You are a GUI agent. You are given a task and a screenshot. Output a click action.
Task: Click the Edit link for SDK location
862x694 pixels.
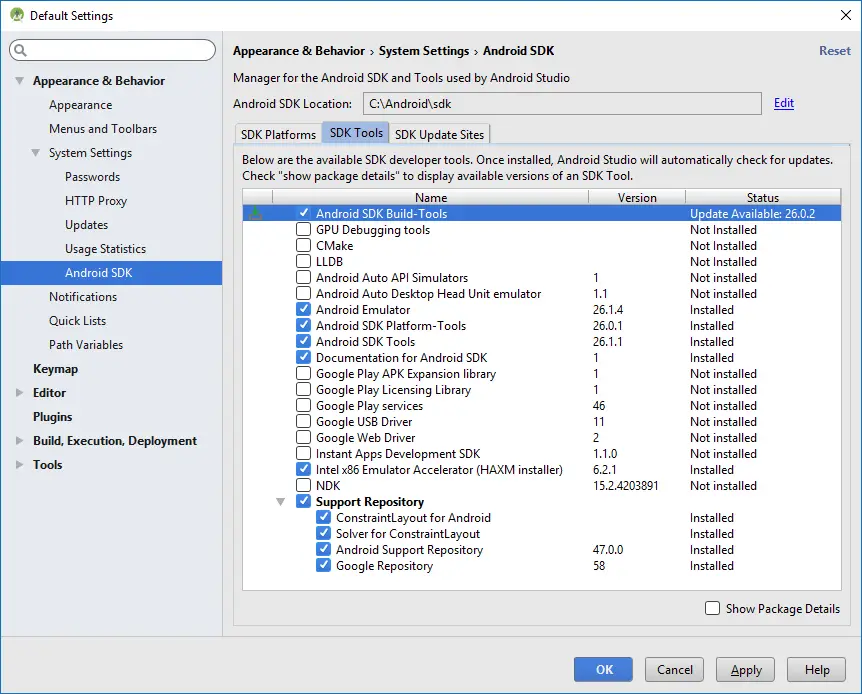click(783, 103)
